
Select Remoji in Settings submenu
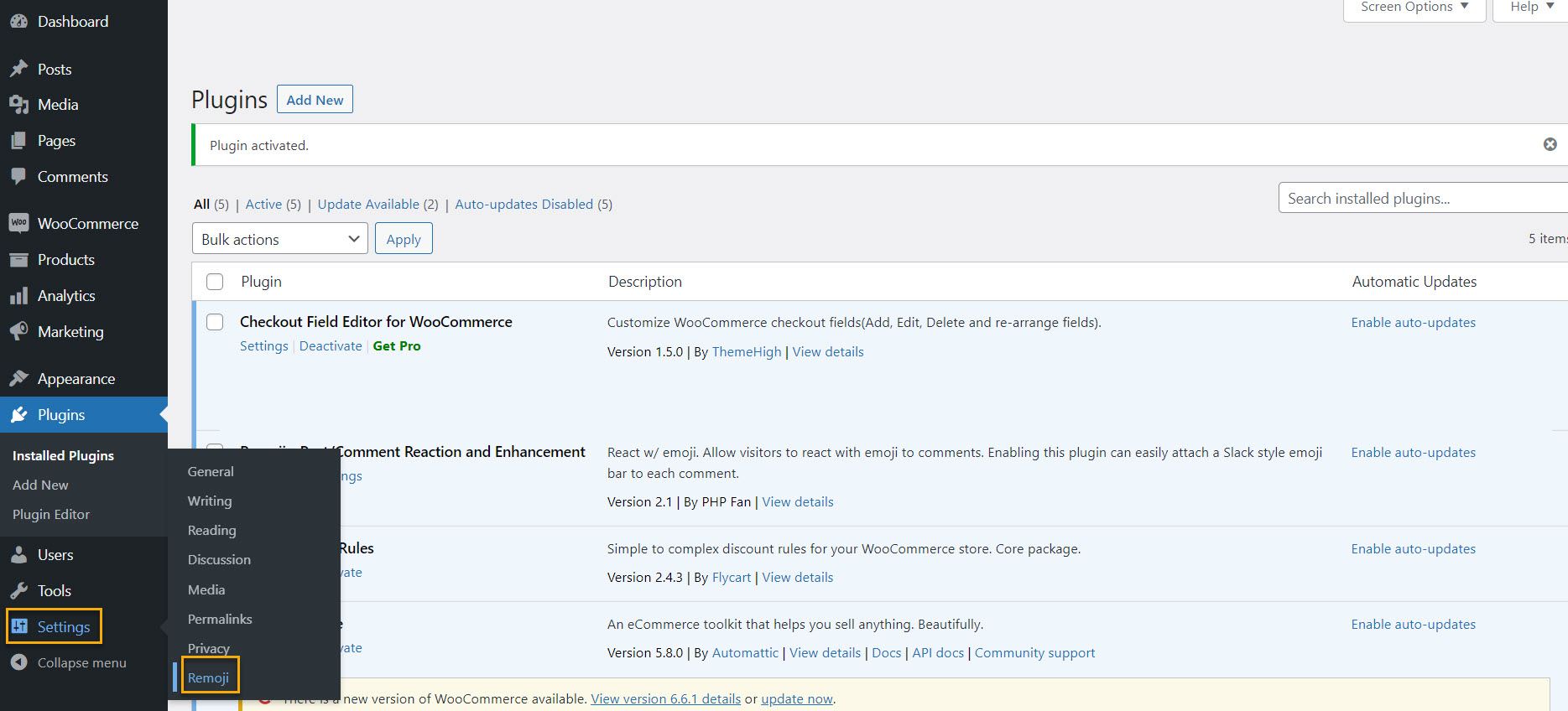(x=208, y=677)
